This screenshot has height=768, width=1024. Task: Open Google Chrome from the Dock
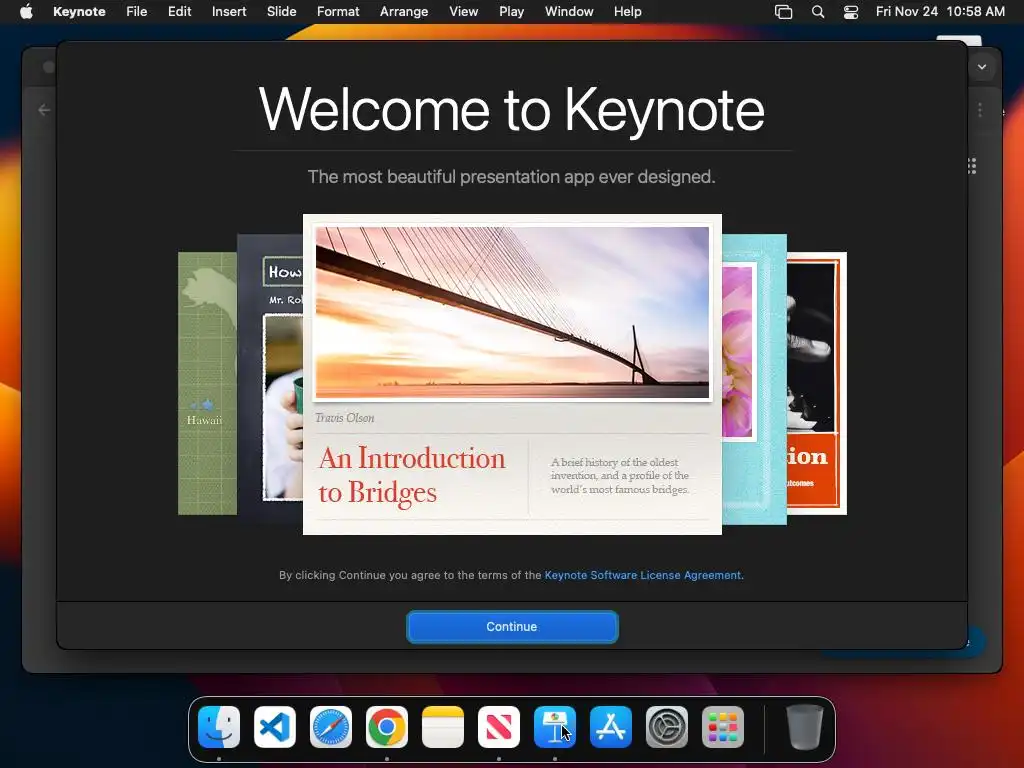tap(387, 727)
